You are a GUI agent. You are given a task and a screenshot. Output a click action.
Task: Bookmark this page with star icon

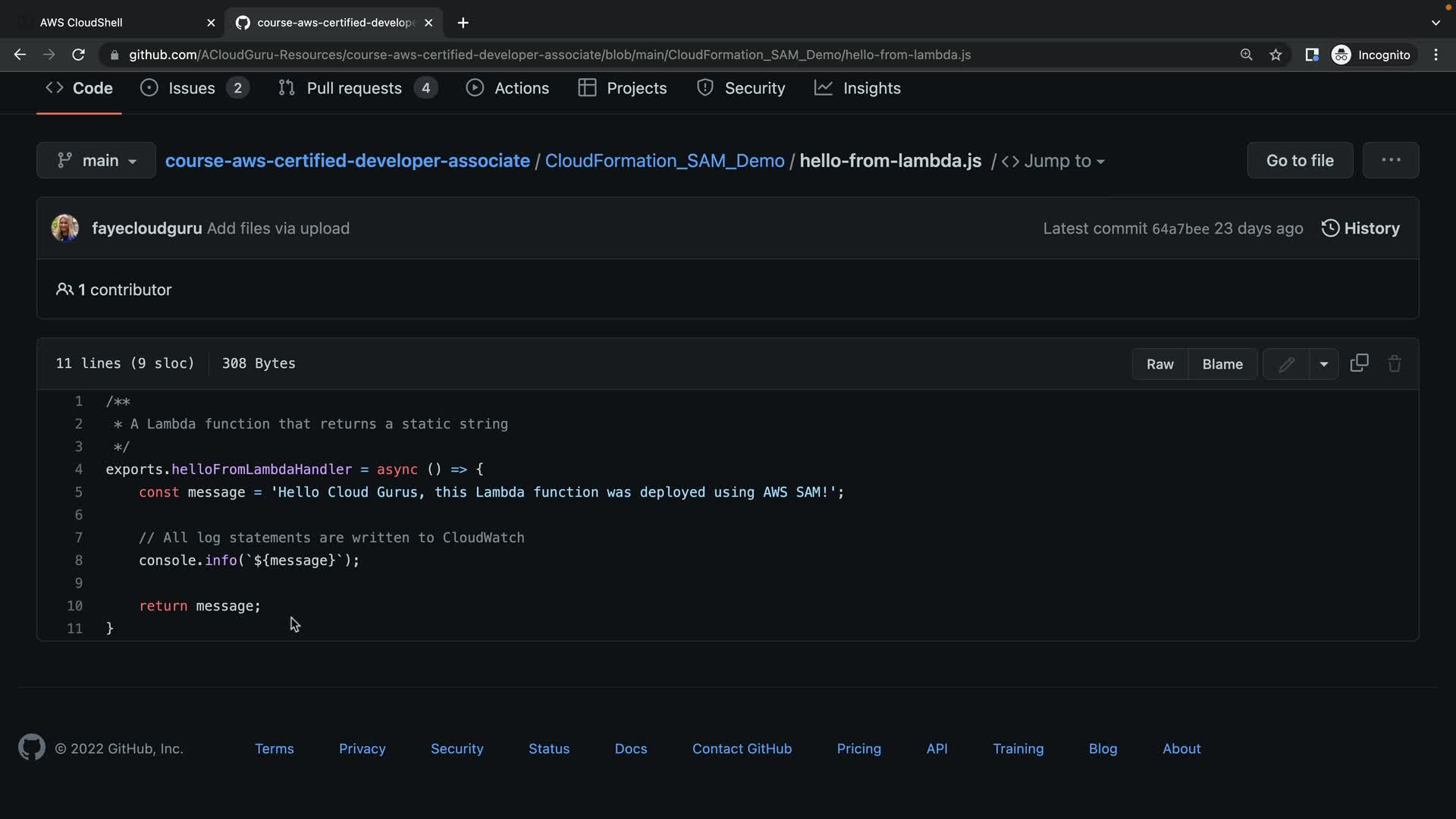pyautogui.click(x=1276, y=55)
